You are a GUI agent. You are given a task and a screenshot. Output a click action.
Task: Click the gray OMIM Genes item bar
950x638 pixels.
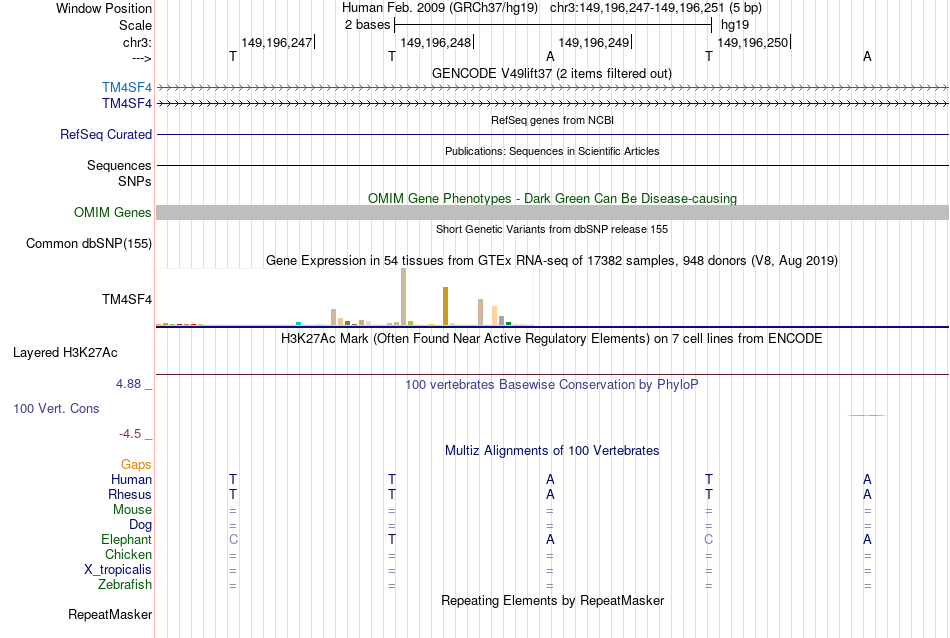tap(553, 213)
